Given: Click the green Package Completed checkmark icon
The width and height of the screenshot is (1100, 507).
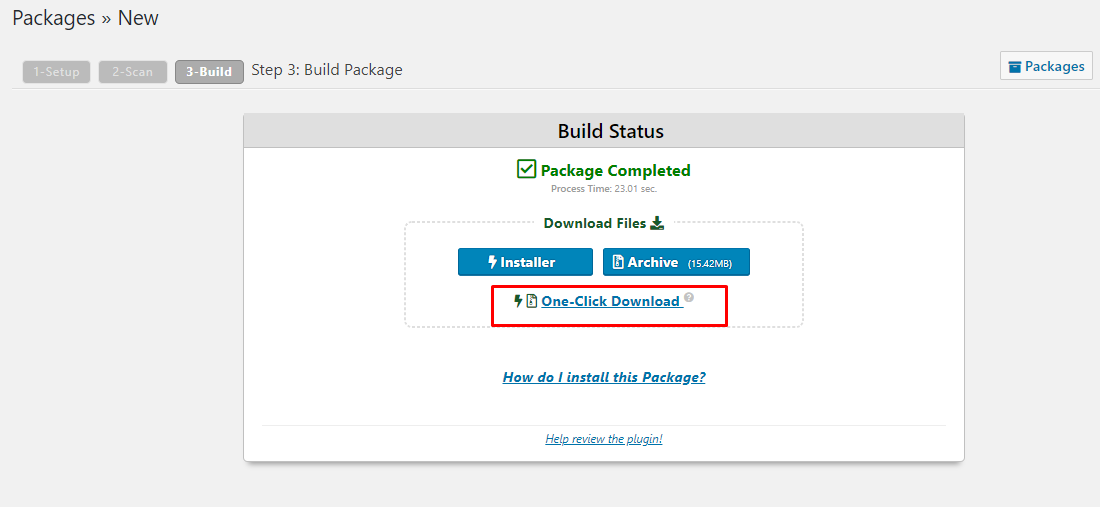Looking at the screenshot, I should tap(526, 169).
